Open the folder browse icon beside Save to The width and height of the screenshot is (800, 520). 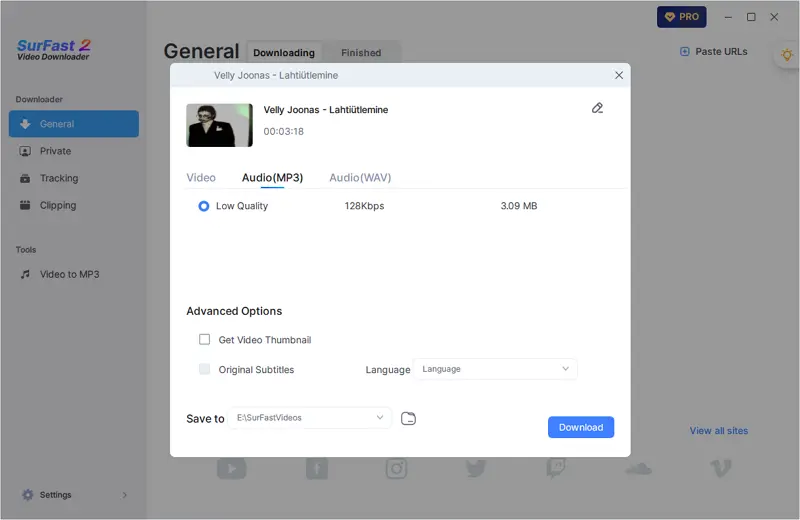coord(408,418)
